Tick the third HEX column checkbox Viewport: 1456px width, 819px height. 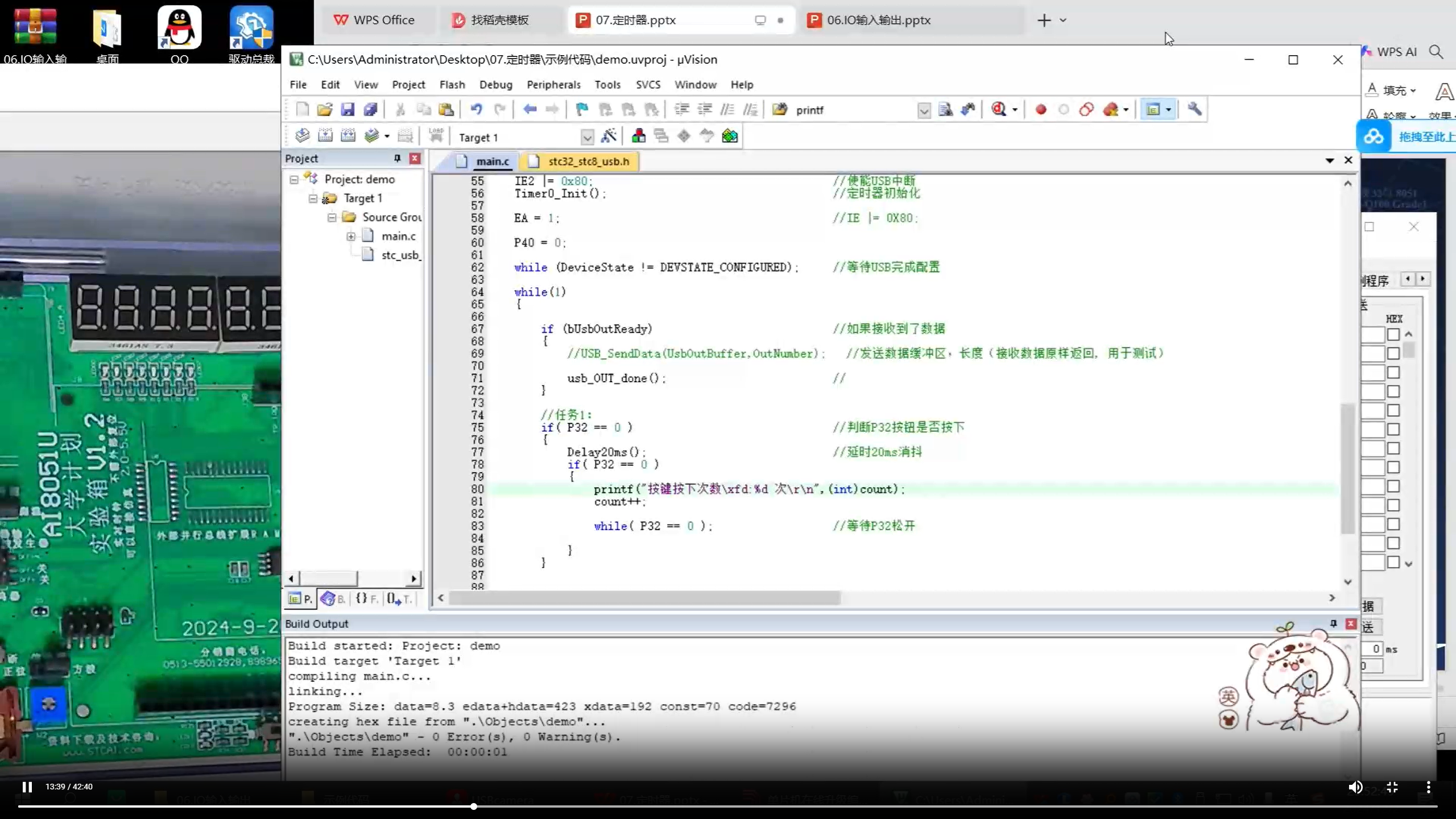tap(1393, 373)
